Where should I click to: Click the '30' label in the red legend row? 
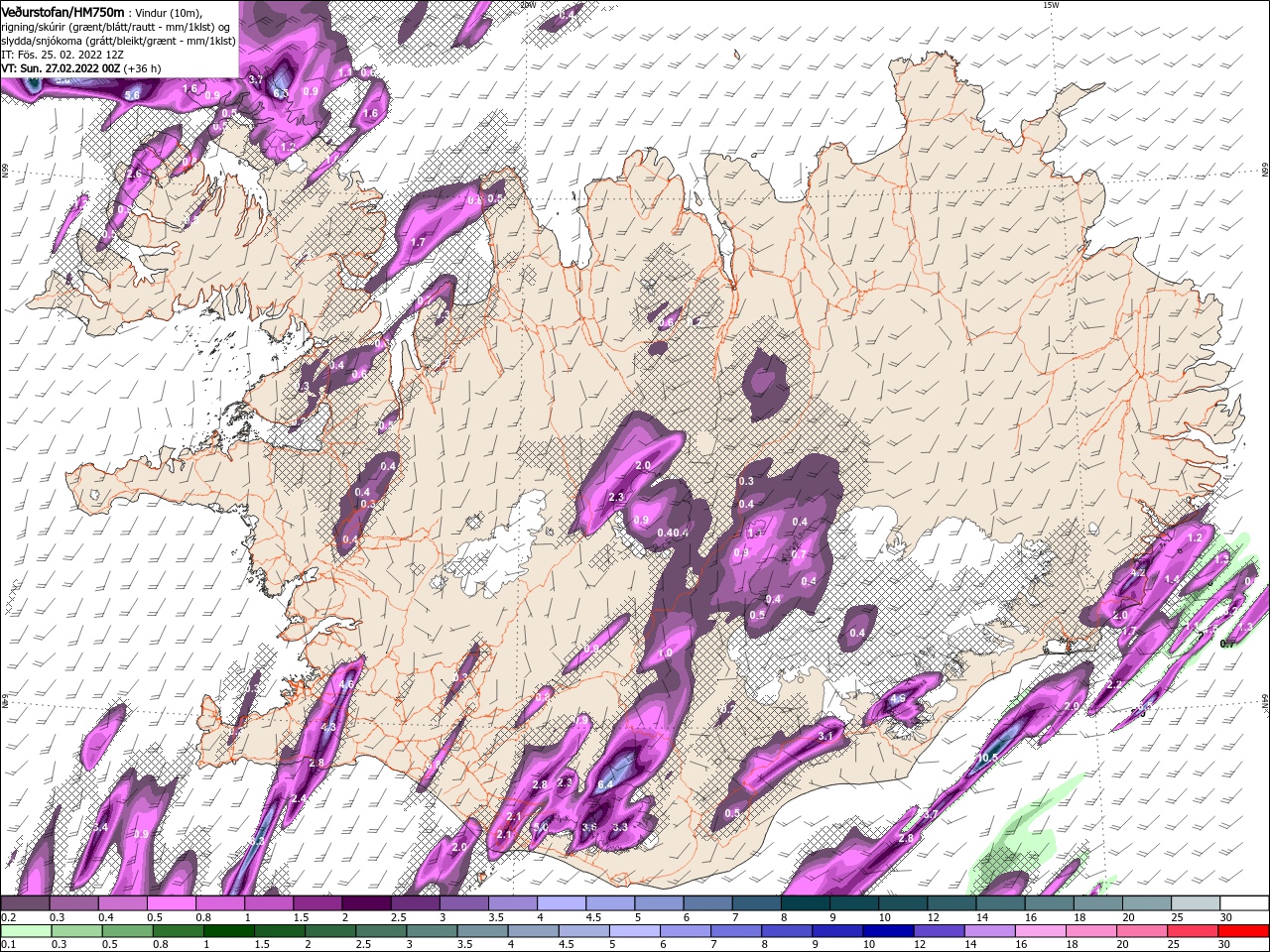(1226, 944)
